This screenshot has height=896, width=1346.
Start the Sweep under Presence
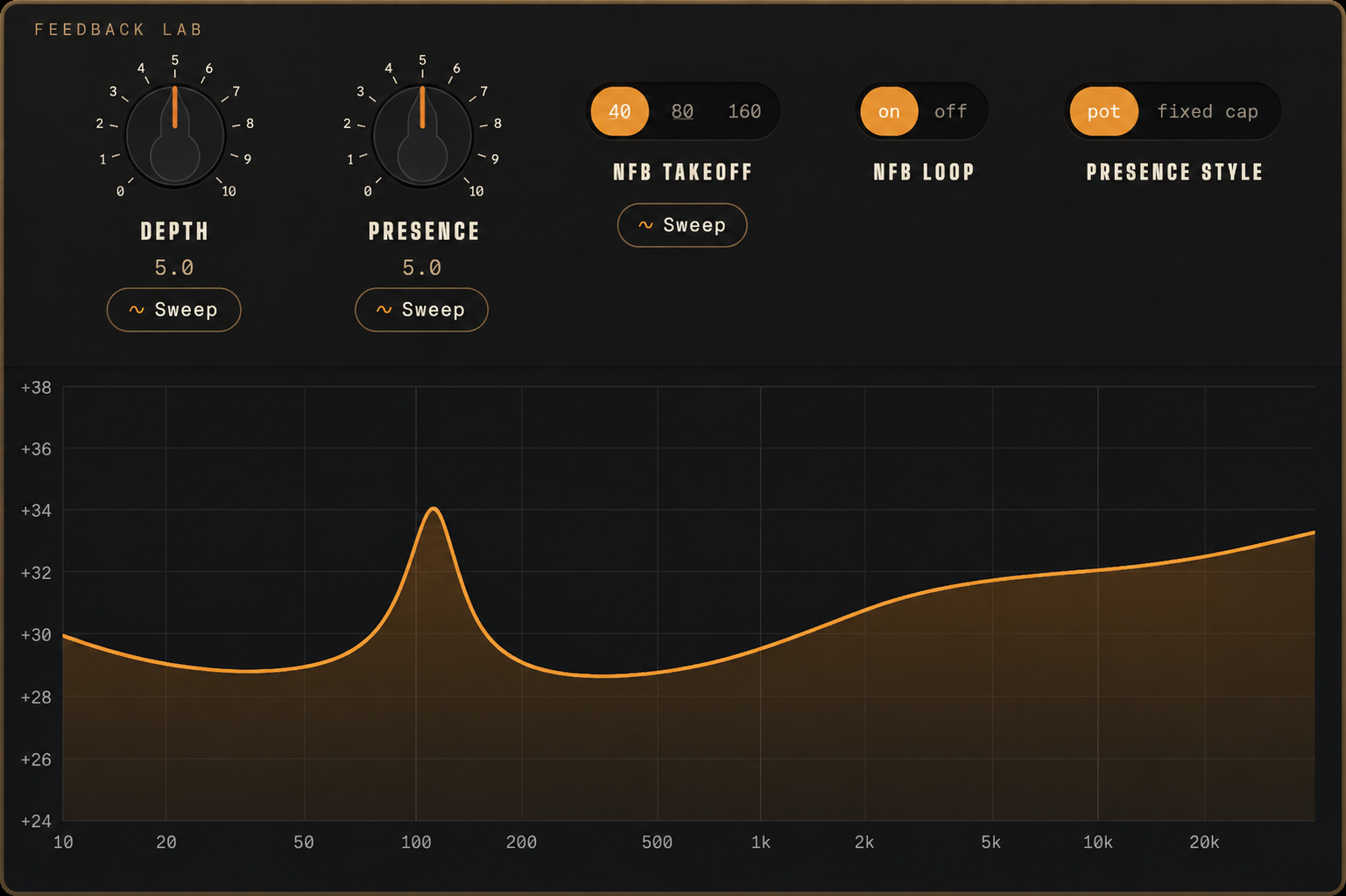tap(421, 310)
